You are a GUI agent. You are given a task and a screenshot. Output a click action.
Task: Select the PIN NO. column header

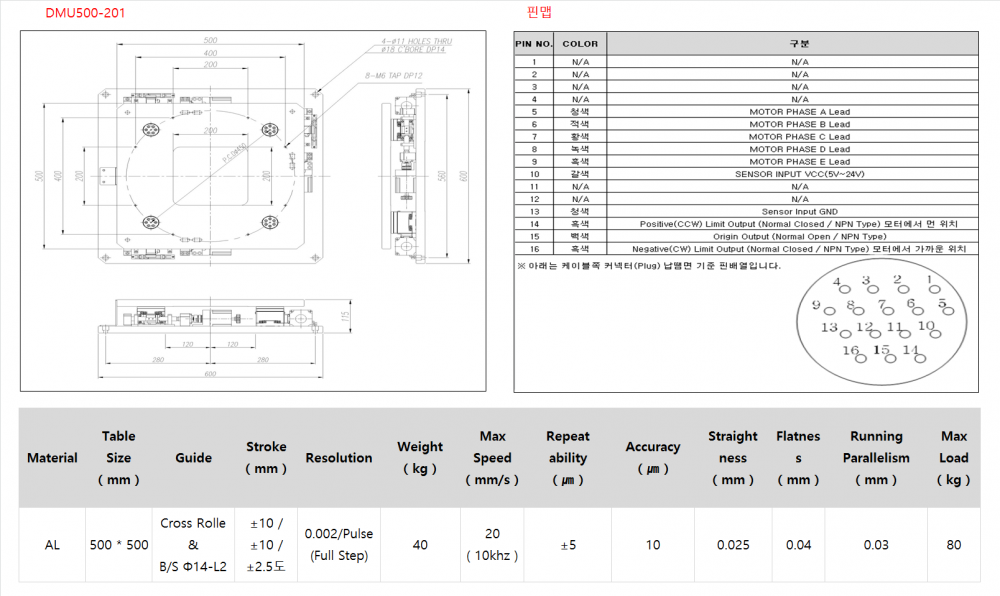pyautogui.click(x=534, y=44)
